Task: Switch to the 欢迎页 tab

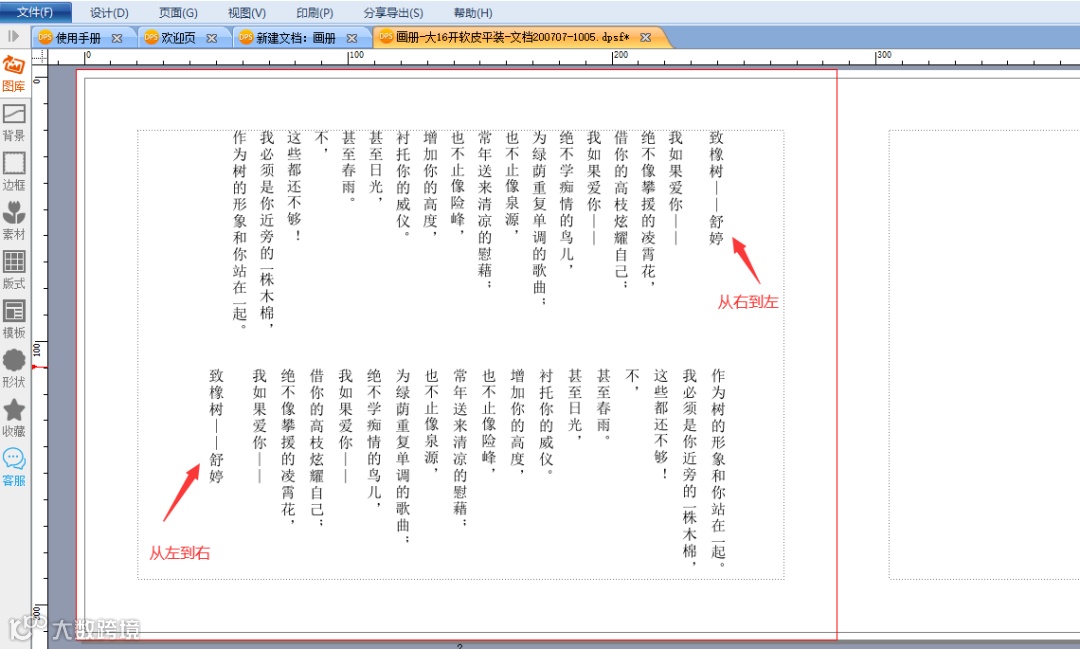Action: pos(178,38)
